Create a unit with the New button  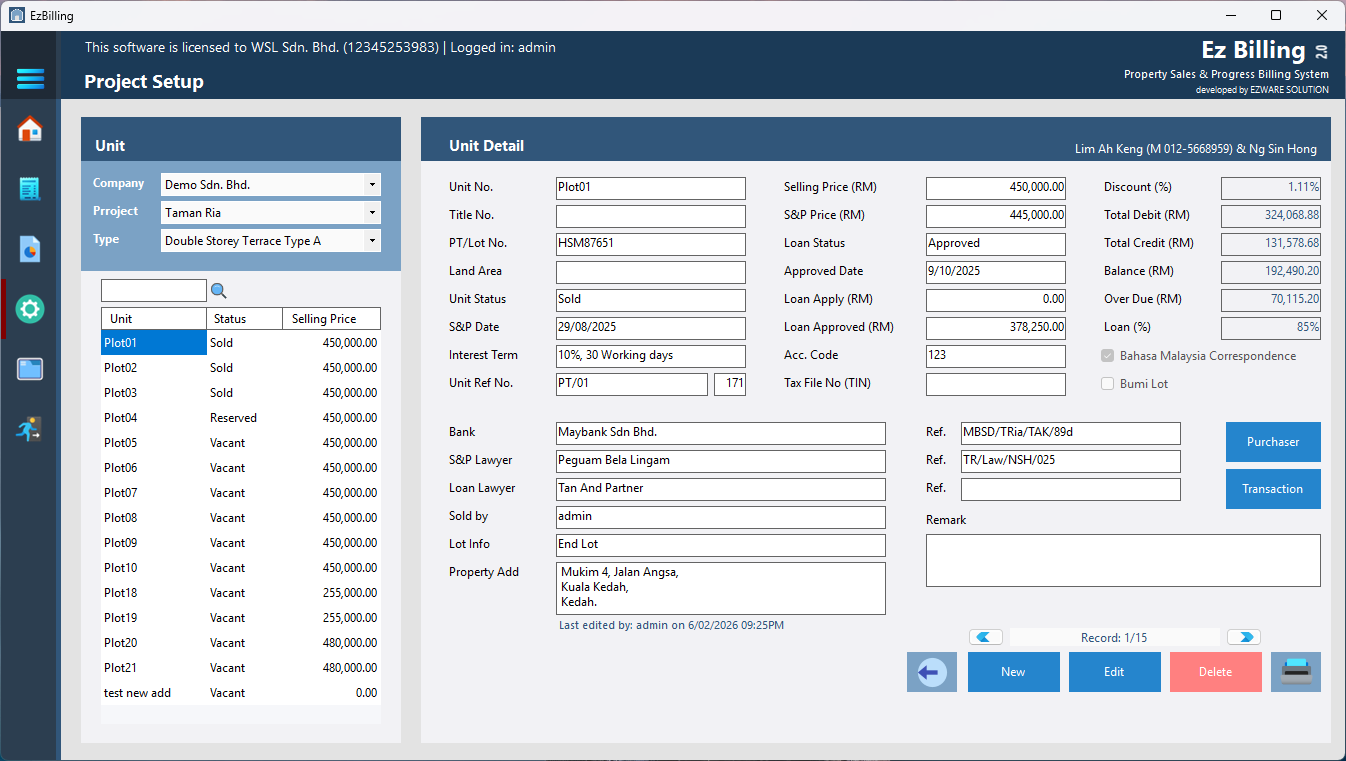(x=1013, y=672)
